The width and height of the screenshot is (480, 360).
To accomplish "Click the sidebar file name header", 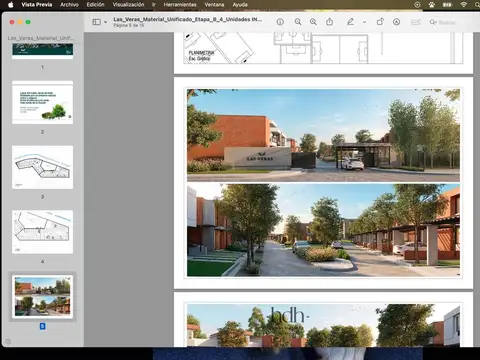I will pos(41,38).
